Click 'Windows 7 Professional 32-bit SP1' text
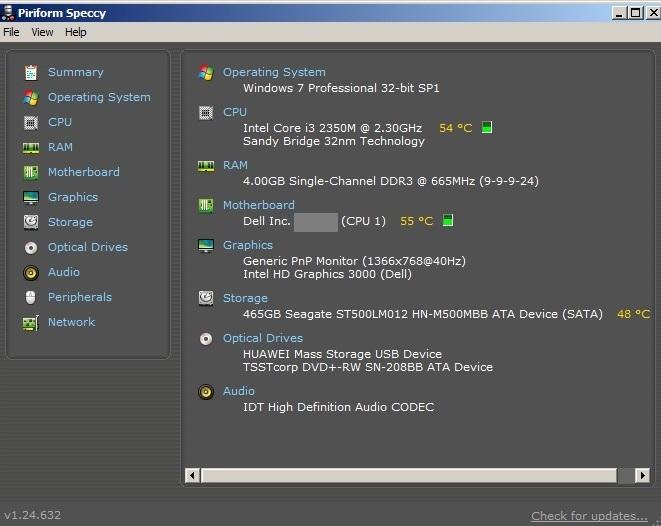 [x=341, y=88]
